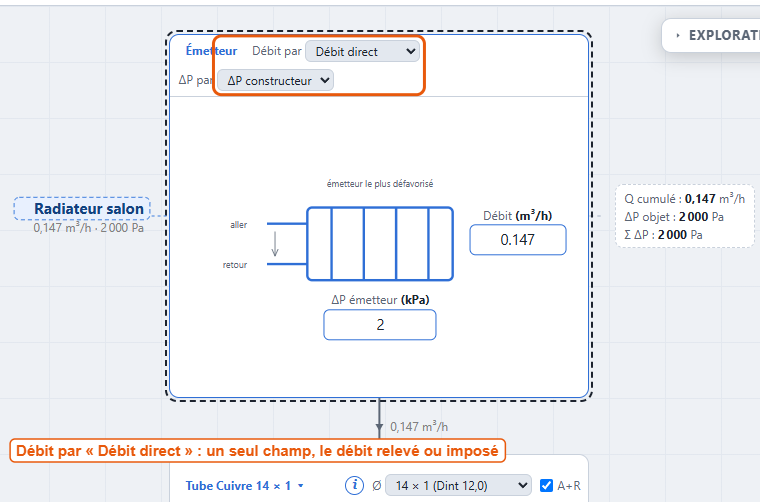Click the Q cumulé summary line

(684, 199)
